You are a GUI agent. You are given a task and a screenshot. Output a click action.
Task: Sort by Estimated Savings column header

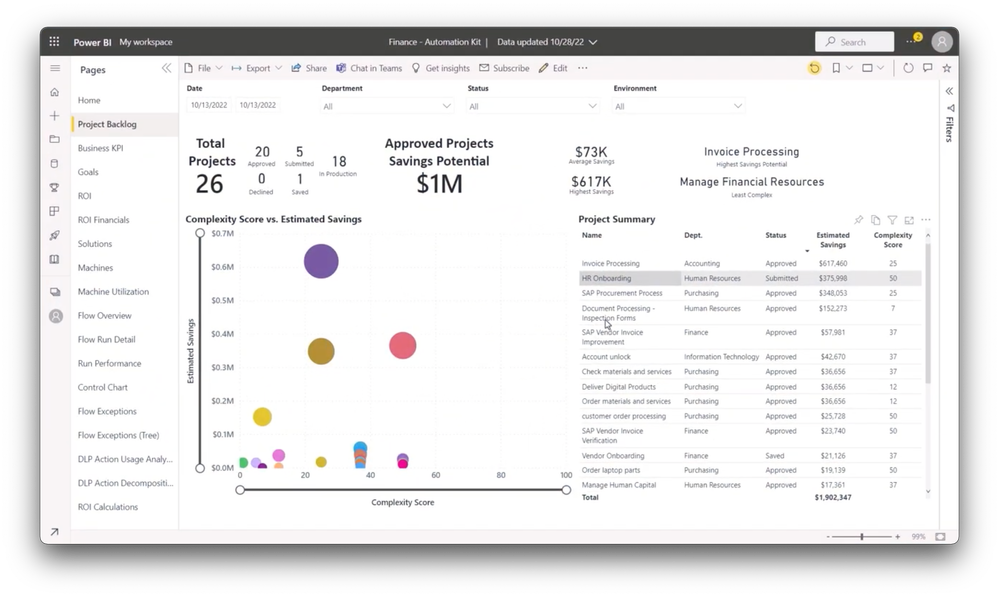pyautogui.click(x=833, y=240)
